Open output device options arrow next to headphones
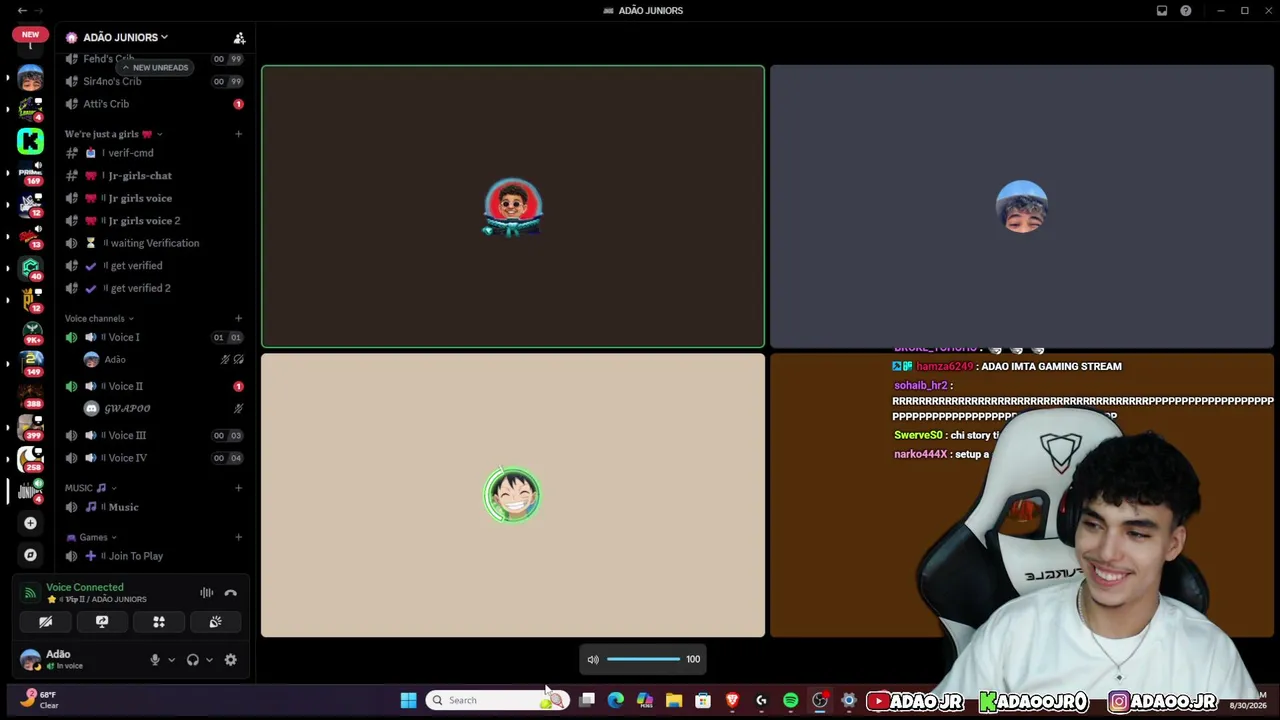 pyautogui.click(x=209, y=660)
